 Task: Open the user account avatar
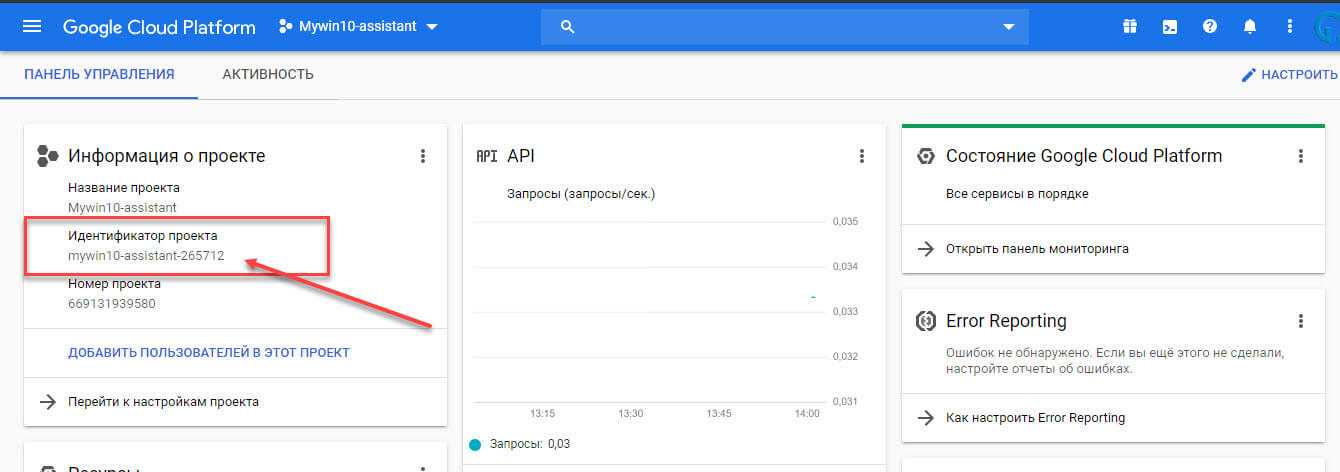[1326, 27]
